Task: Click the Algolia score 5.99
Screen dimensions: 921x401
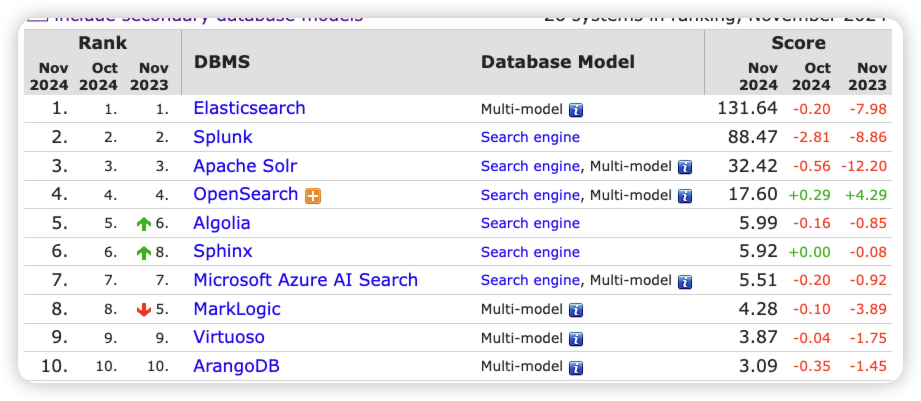Action: tap(758, 223)
